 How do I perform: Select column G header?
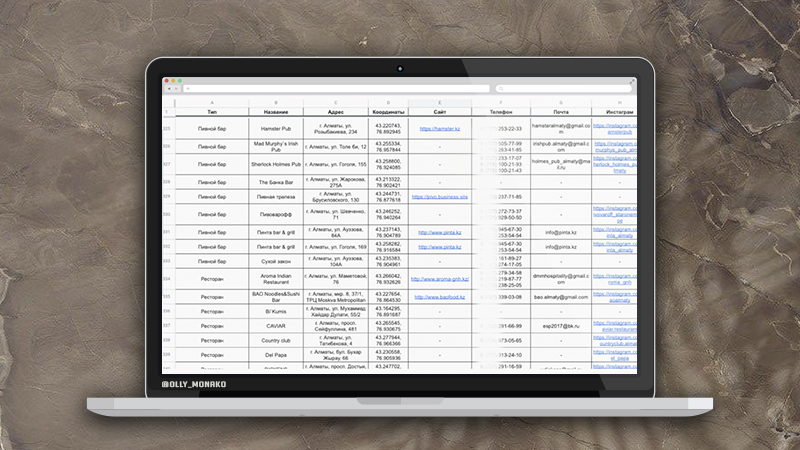[561, 103]
